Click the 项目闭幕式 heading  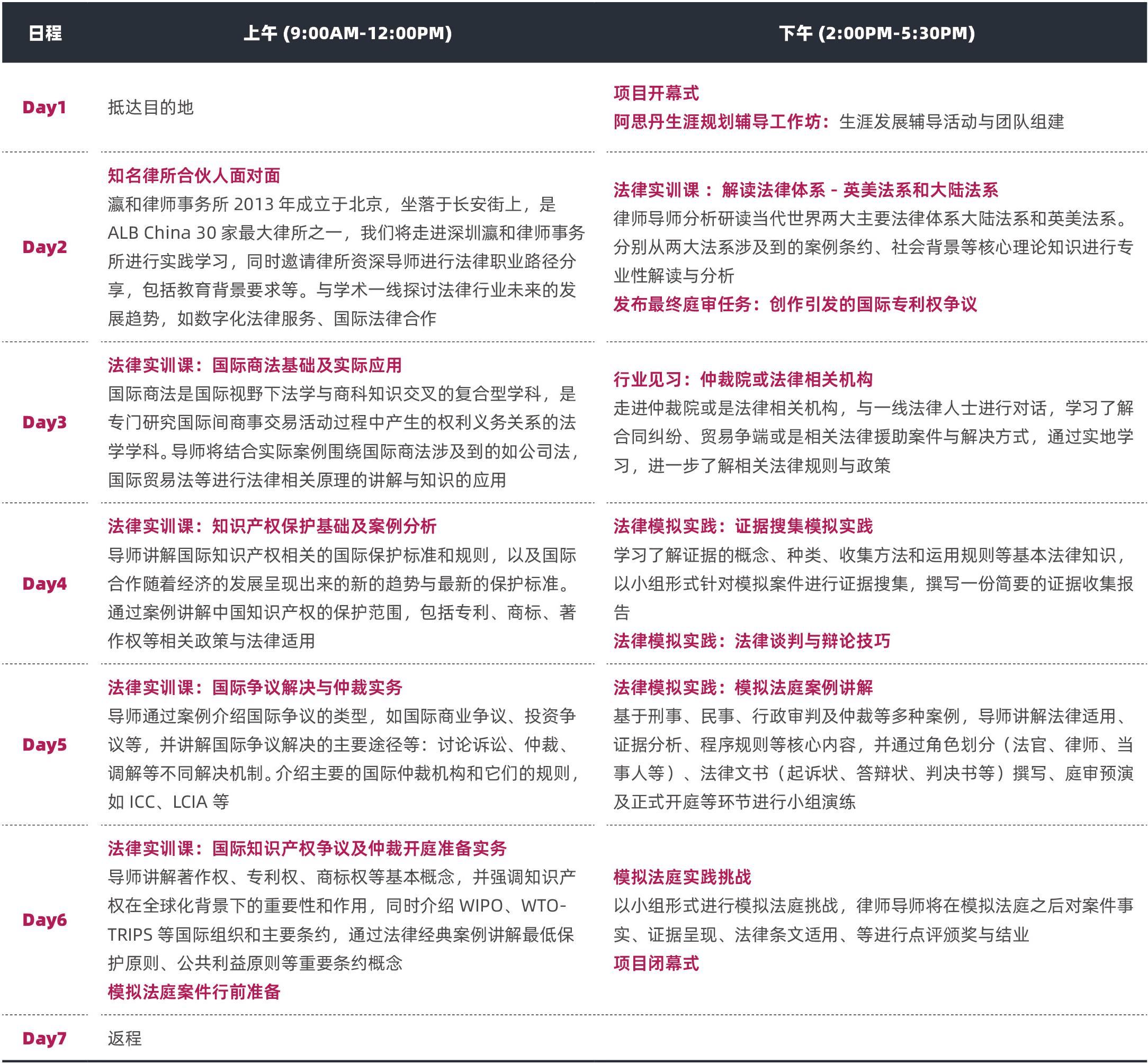point(656,963)
